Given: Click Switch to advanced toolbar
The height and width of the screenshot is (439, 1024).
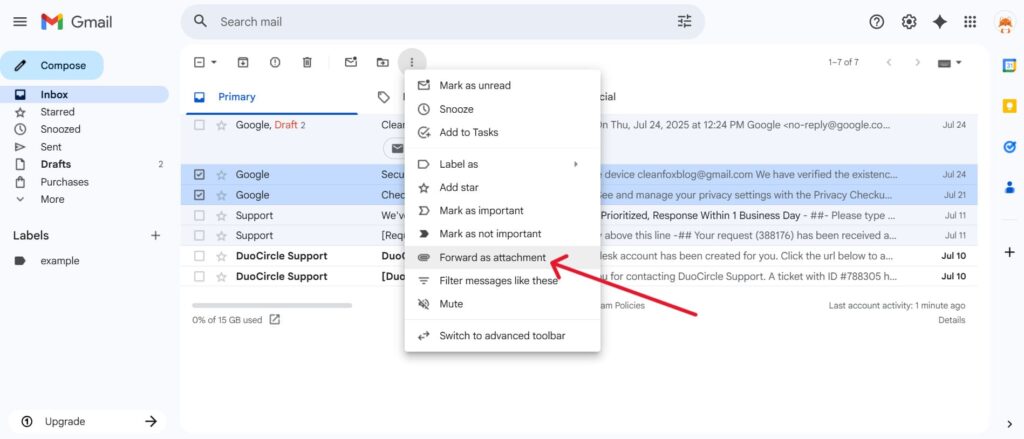Looking at the screenshot, I should point(502,336).
